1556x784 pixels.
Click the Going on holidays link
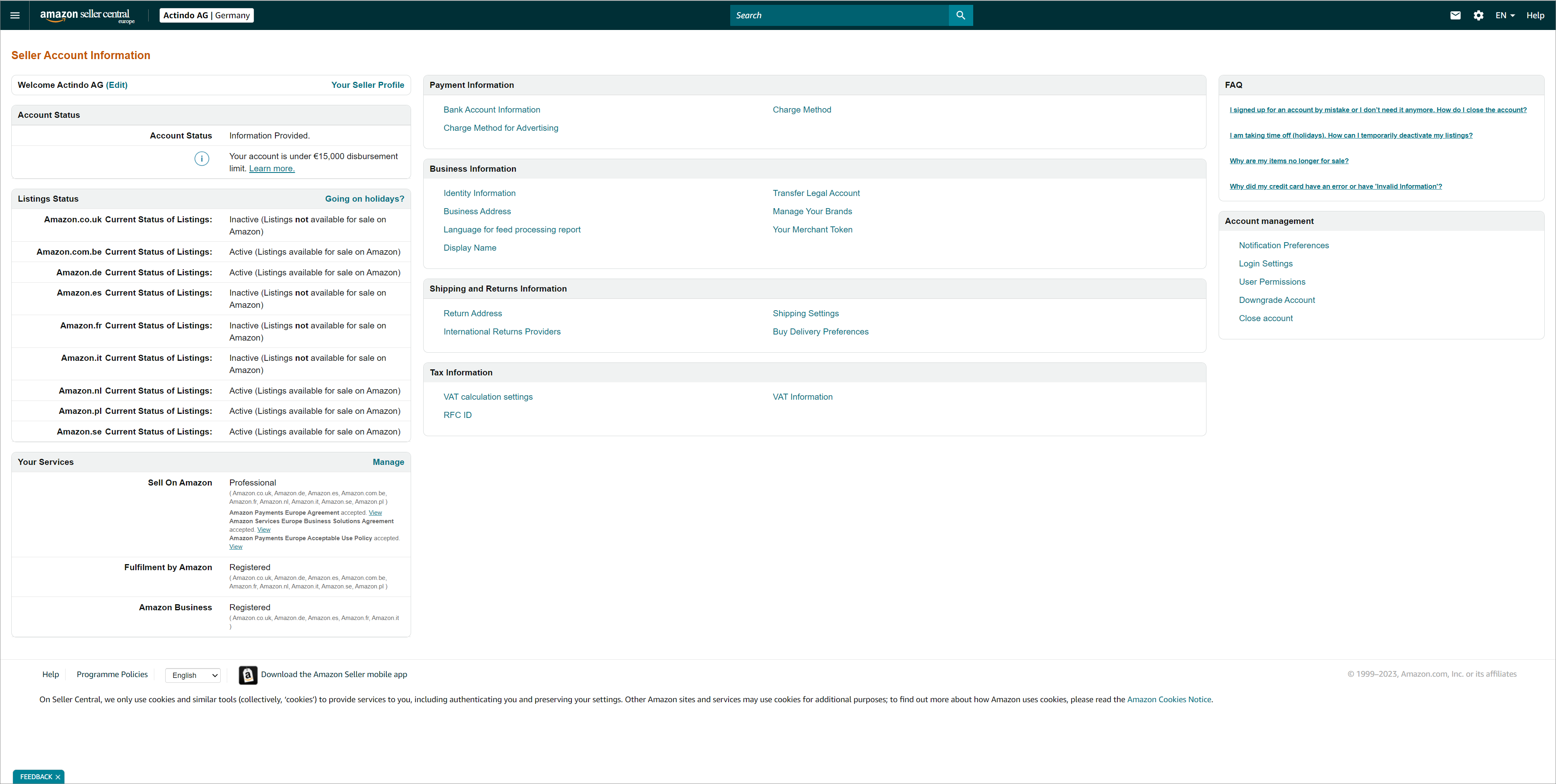pos(365,199)
